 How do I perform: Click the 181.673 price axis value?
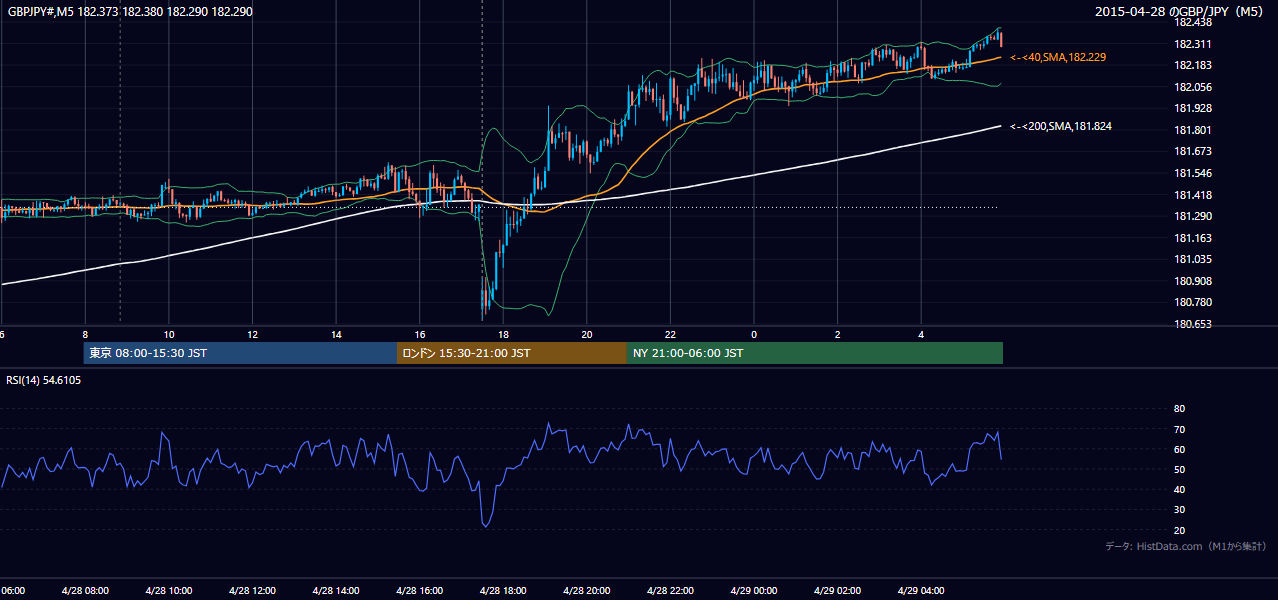(x=1192, y=152)
